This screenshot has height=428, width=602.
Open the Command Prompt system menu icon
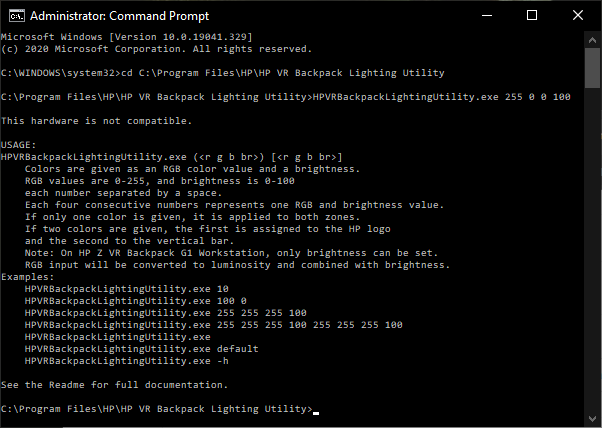(15, 15)
